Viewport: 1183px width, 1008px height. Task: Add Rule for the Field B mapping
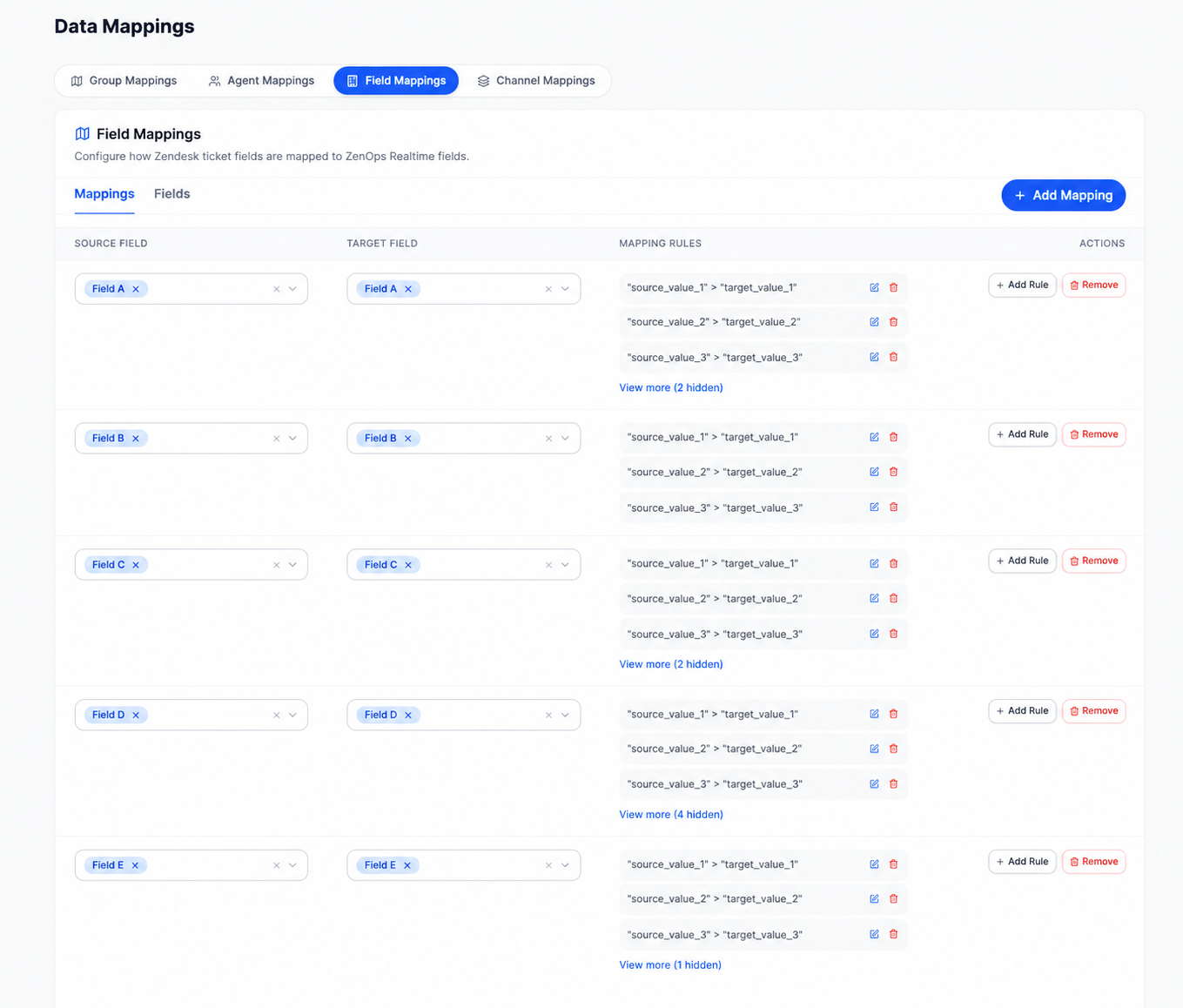pos(1022,434)
